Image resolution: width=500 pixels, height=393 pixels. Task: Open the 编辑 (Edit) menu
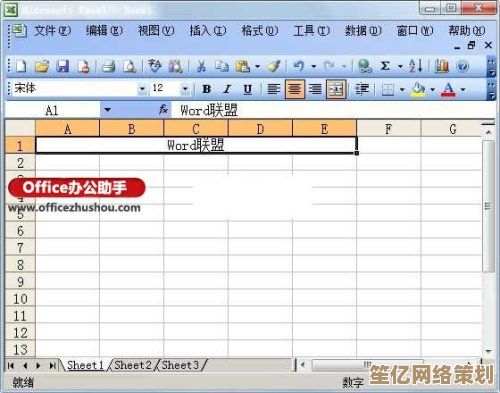click(104, 31)
